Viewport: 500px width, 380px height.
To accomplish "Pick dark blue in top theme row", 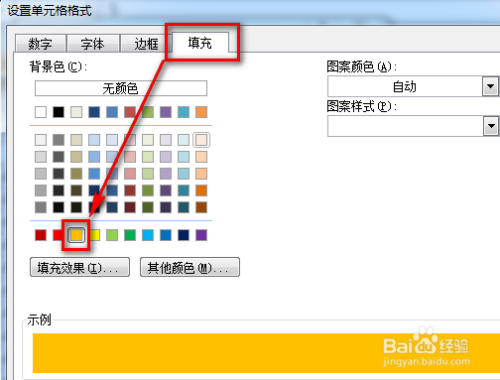I will point(94,112).
